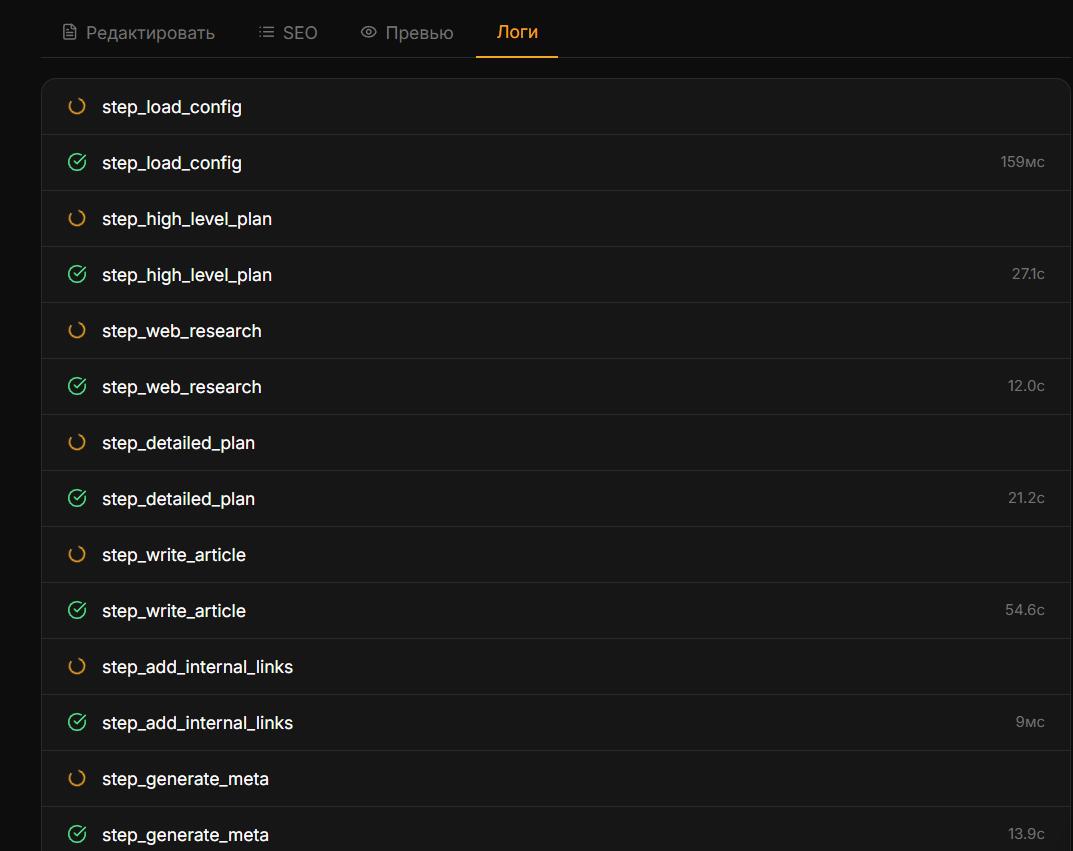
Task: Click the green check icon for step_write_article
Action: coord(77,611)
